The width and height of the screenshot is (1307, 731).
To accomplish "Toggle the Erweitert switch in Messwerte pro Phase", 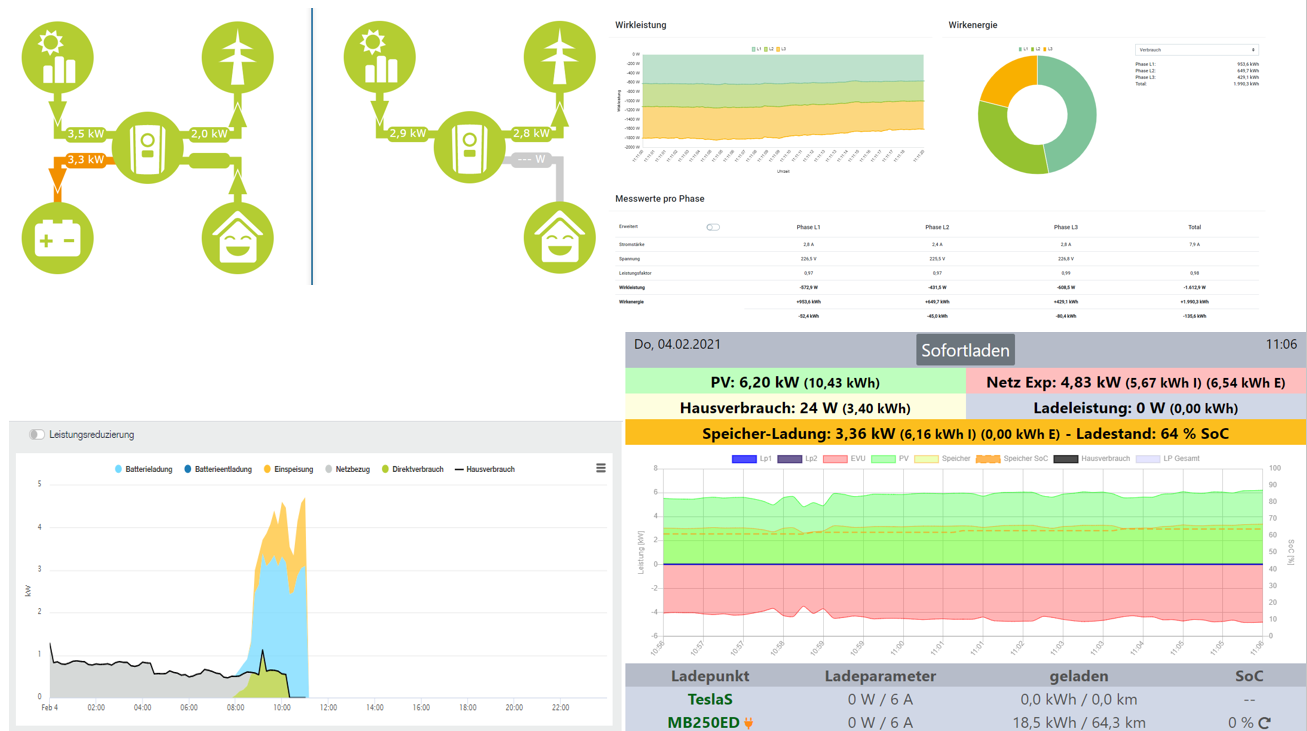I will [713, 227].
